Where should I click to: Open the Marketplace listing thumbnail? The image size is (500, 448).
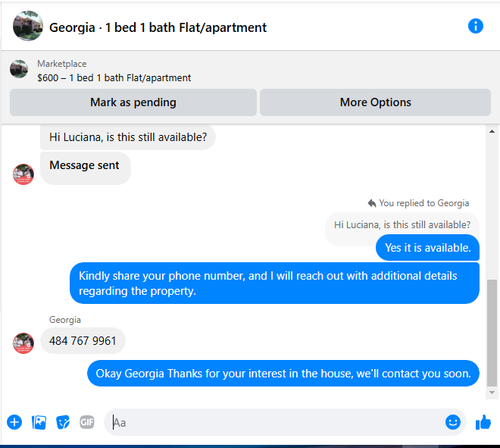(19, 69)
